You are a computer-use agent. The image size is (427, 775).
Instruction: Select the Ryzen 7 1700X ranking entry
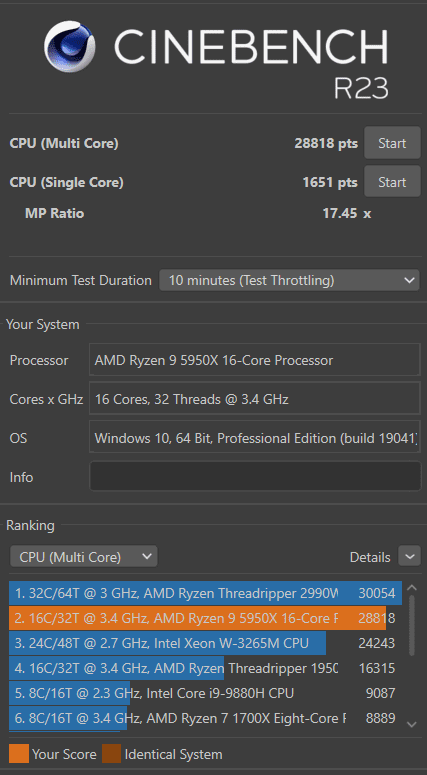205,718
